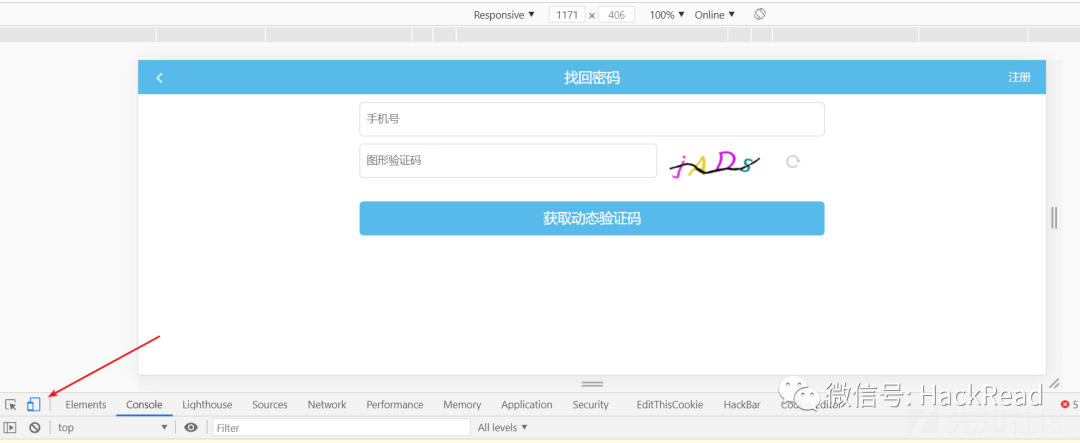Click the rotate screen icon
The height and width of the screenshot is (443, 1080).
(x=760, y=14)
